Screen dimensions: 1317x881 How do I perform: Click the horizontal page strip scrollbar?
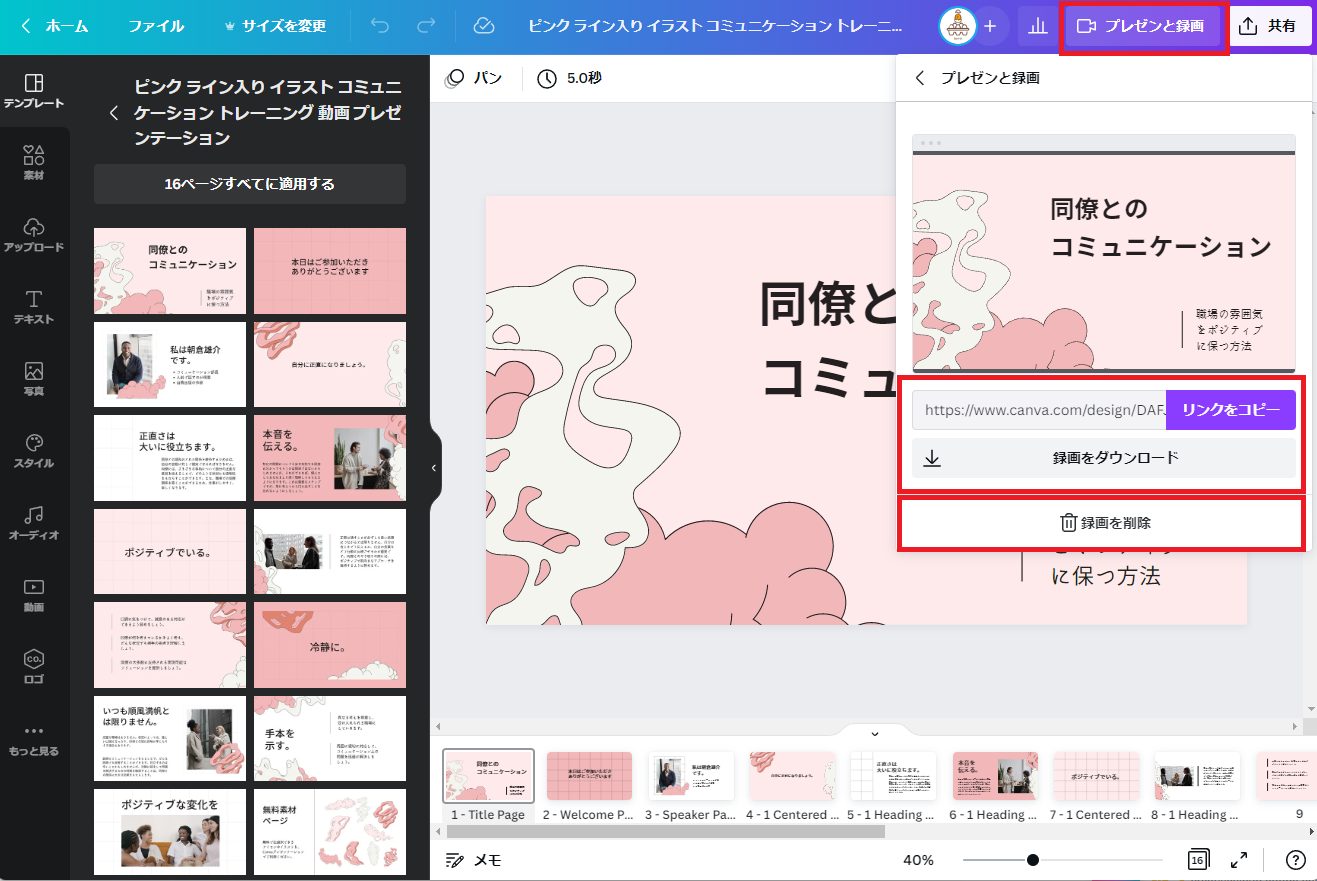click(664, 831)
